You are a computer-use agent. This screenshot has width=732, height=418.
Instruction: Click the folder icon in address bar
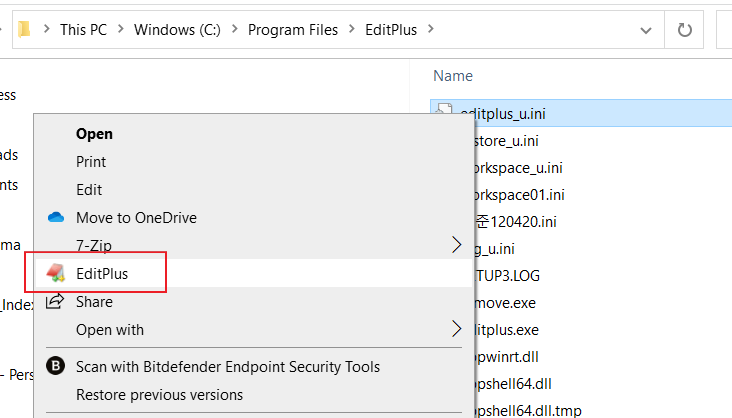[x=24, y=29]
